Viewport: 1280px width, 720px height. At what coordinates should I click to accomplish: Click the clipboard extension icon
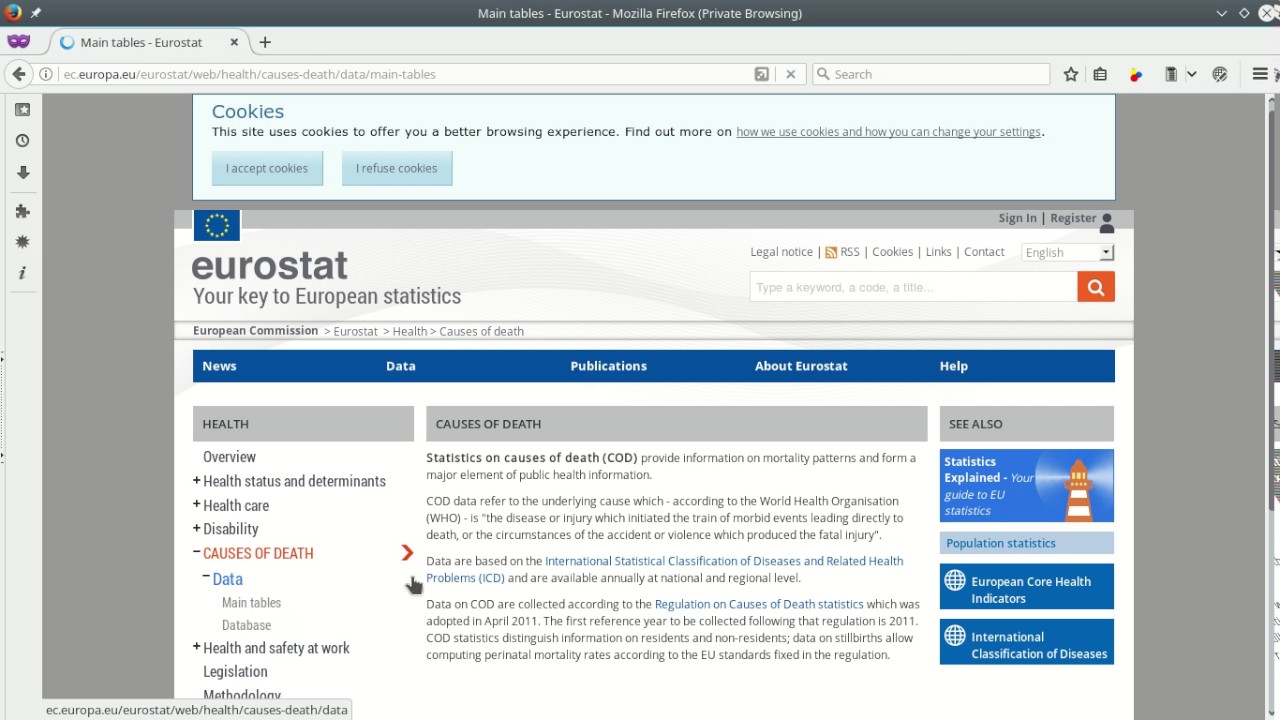pos(1171,74)
